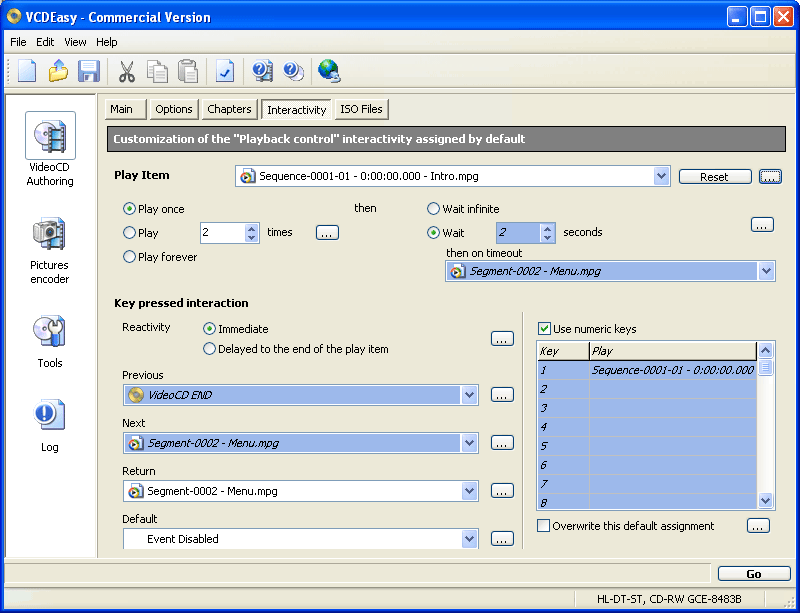This screenshot has width=800, height=613.
Task: Open the Help menu
Action: click(x=107, y=42)
